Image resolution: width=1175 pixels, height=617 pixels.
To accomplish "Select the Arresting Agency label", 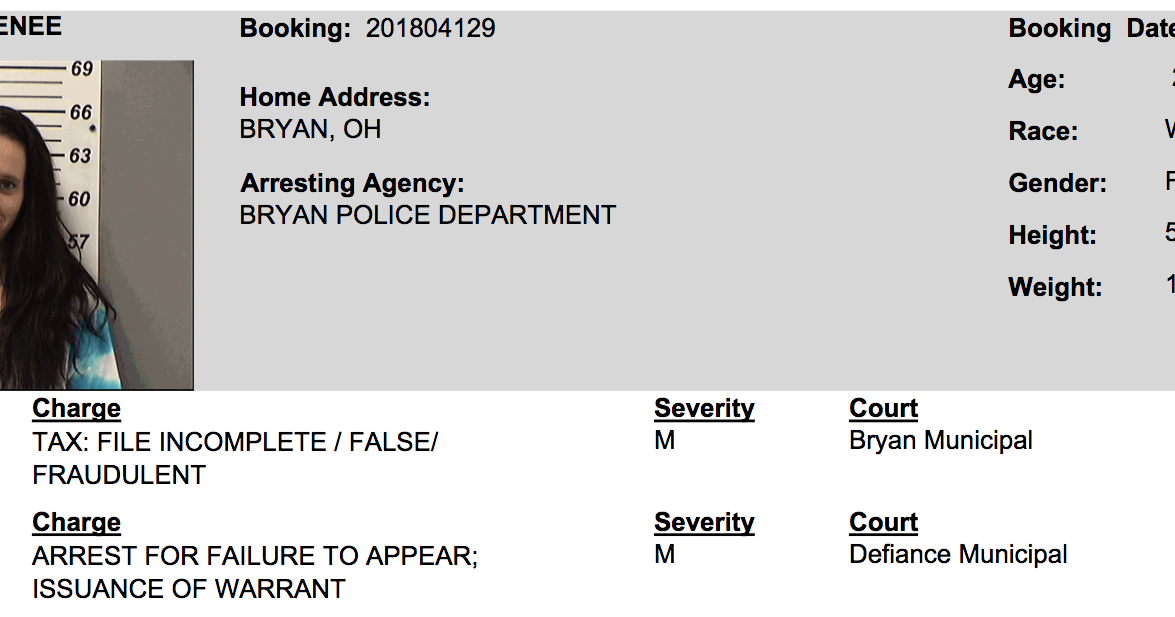I will [352, 184].
